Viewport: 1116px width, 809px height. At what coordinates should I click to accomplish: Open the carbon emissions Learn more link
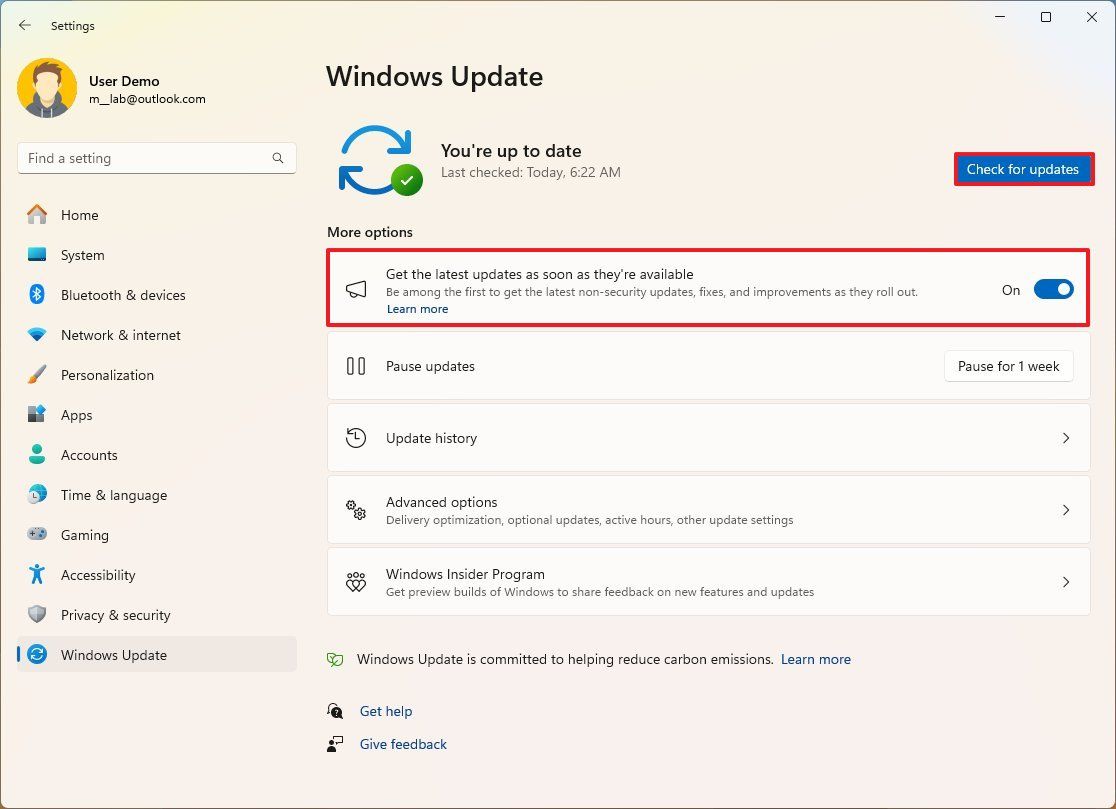point(816,659)
